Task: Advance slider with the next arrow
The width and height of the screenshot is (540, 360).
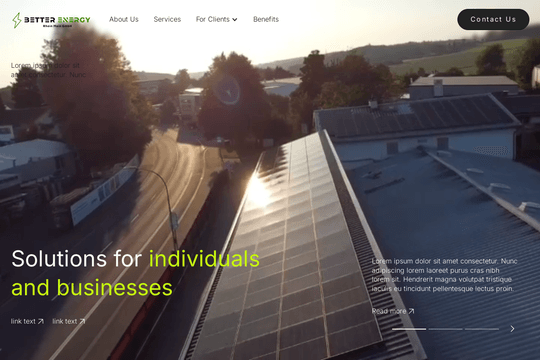Action: click(512, 329)
